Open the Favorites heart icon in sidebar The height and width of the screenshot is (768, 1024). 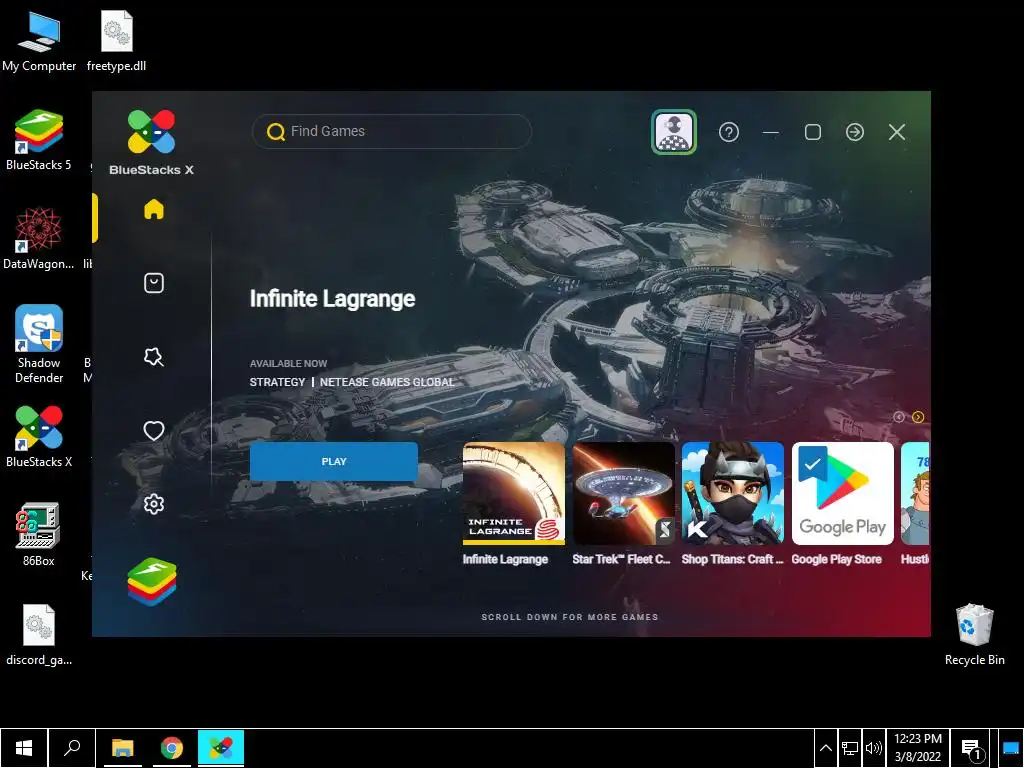(x=153, y=430)
